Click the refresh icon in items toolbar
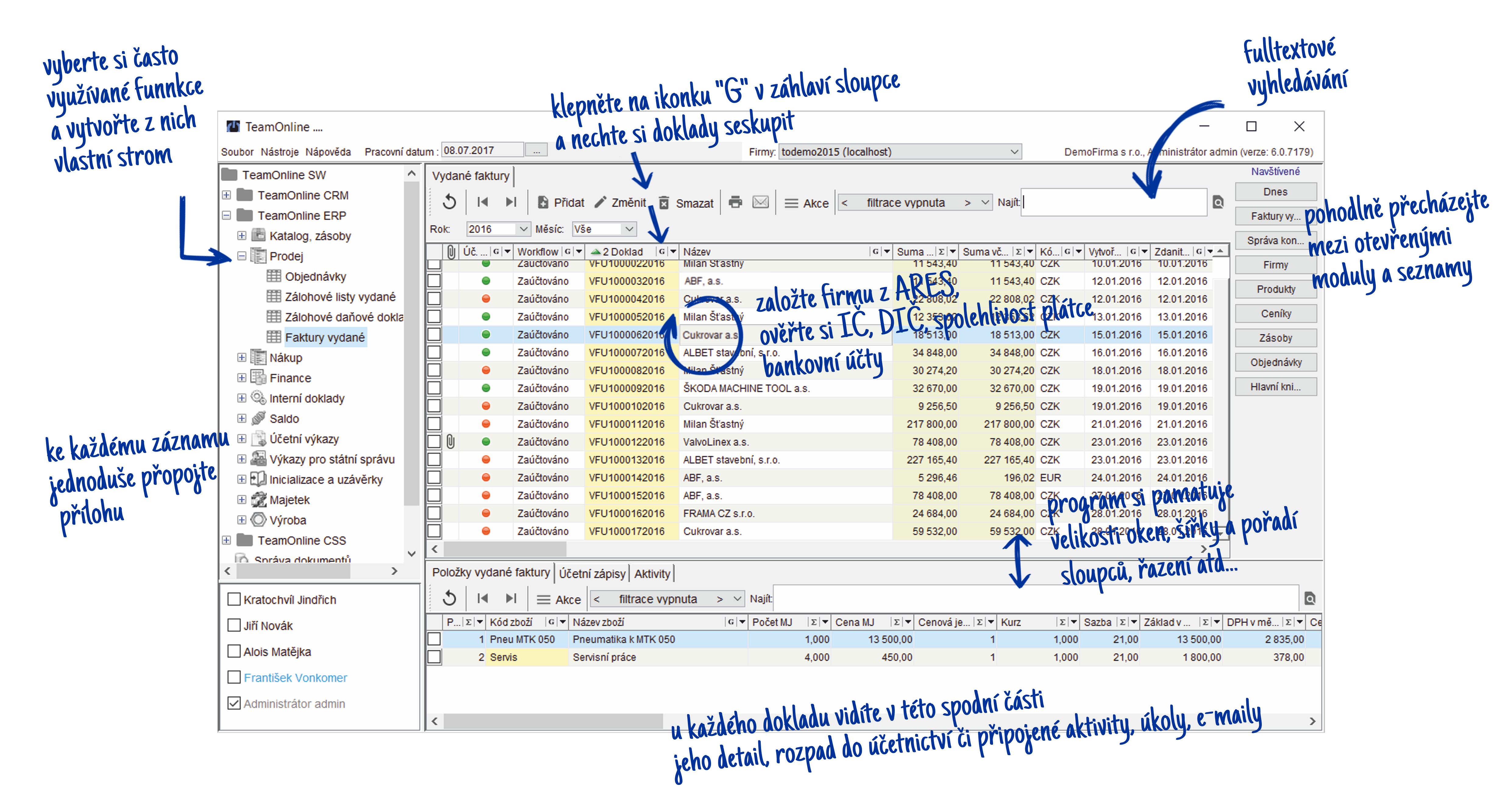 (449, 598)
